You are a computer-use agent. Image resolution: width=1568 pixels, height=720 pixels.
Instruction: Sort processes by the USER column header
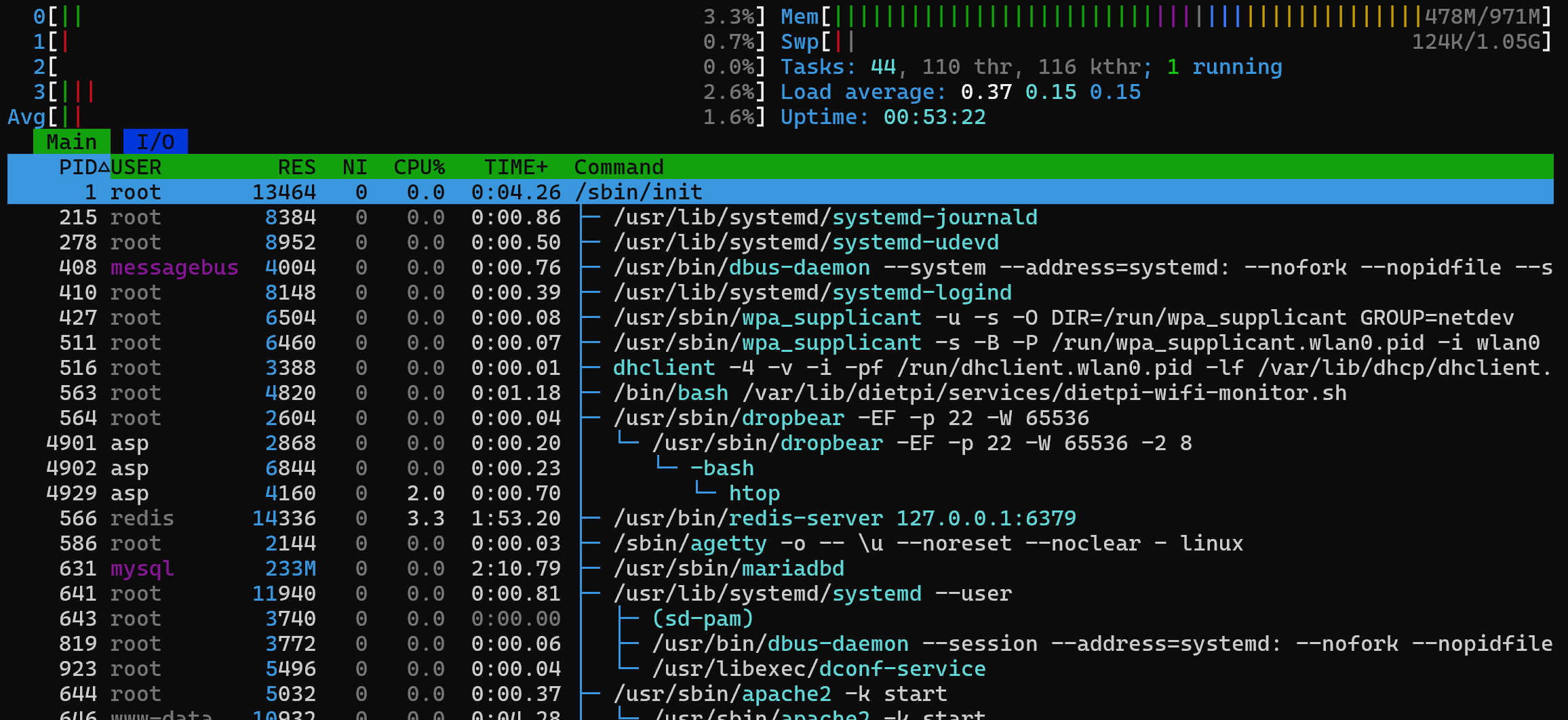tap(136, 167)
